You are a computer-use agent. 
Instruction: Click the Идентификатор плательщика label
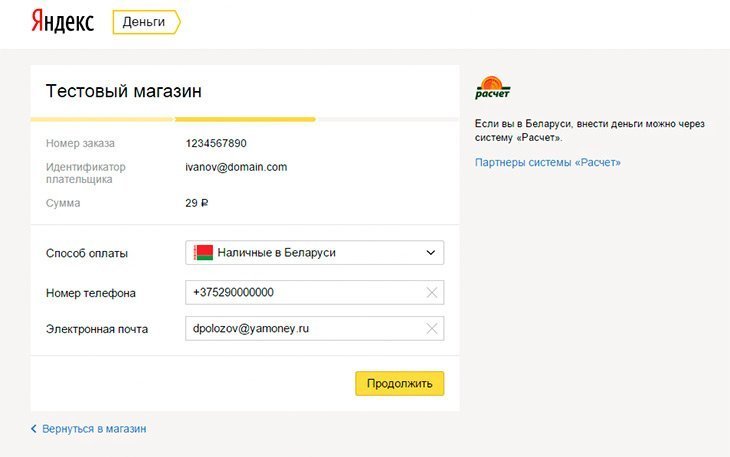coord(86,173)
